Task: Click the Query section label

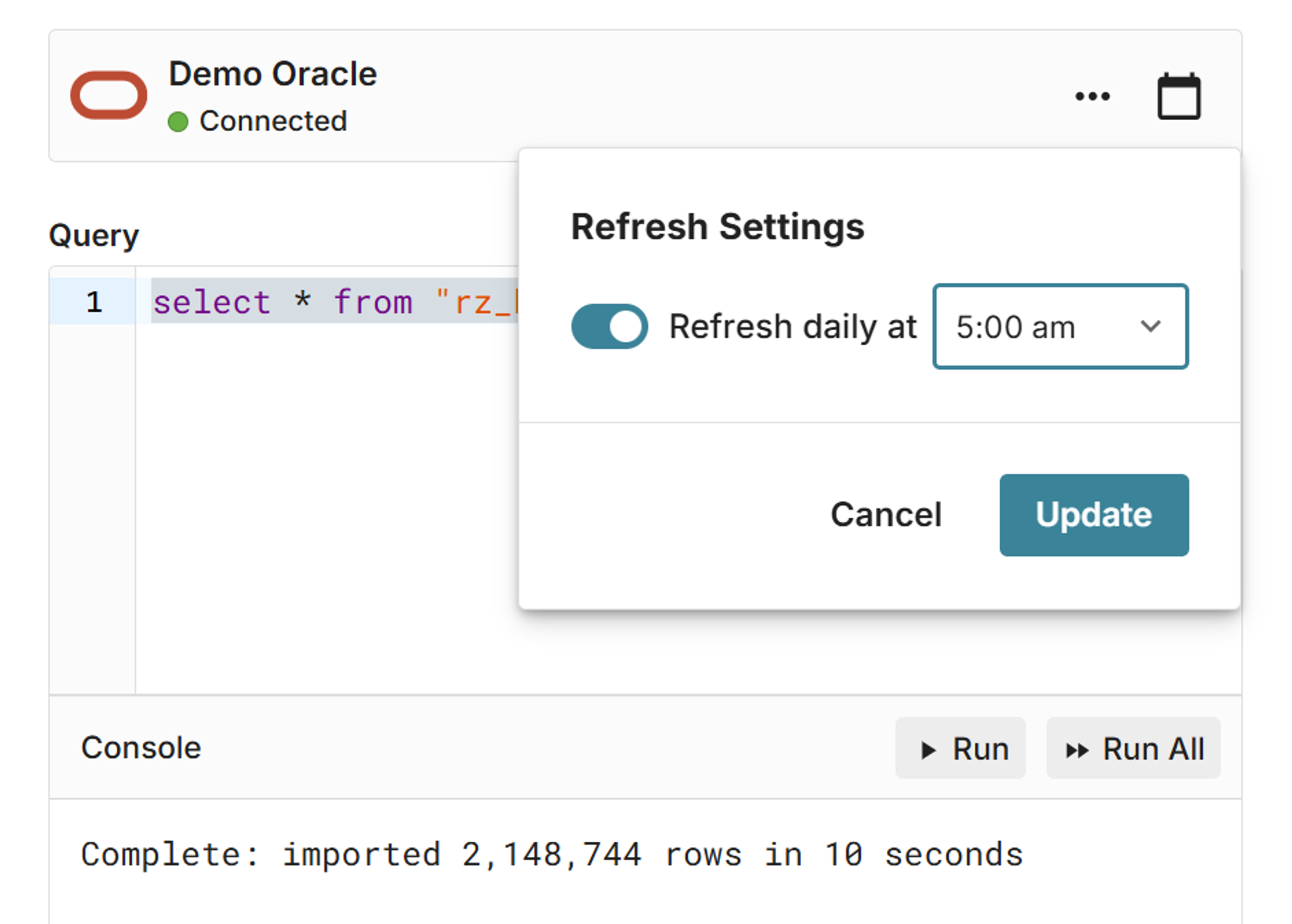Action: coord(94,236)
